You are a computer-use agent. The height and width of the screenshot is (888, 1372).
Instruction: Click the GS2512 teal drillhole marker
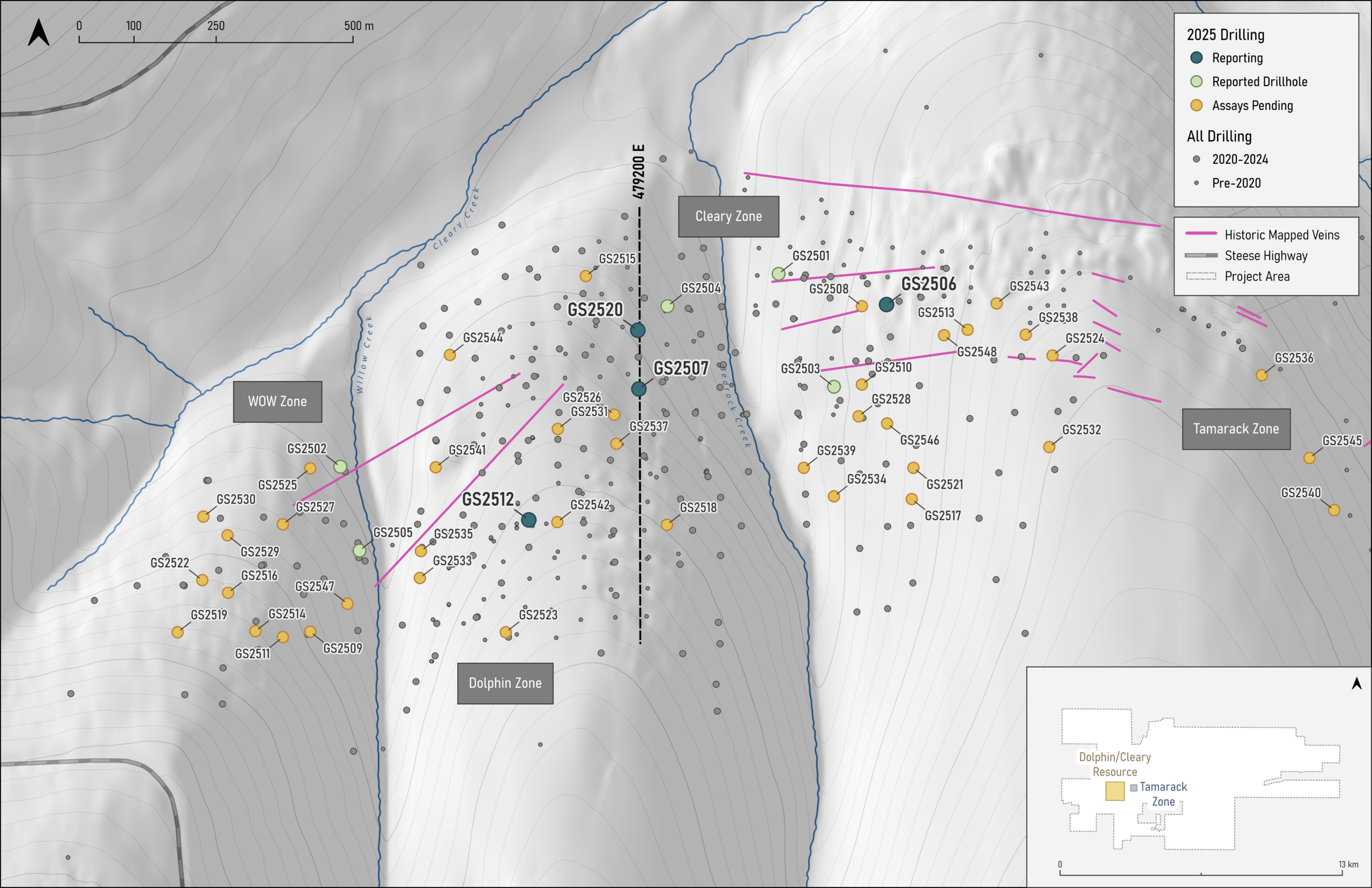click(x=528, y=520)
